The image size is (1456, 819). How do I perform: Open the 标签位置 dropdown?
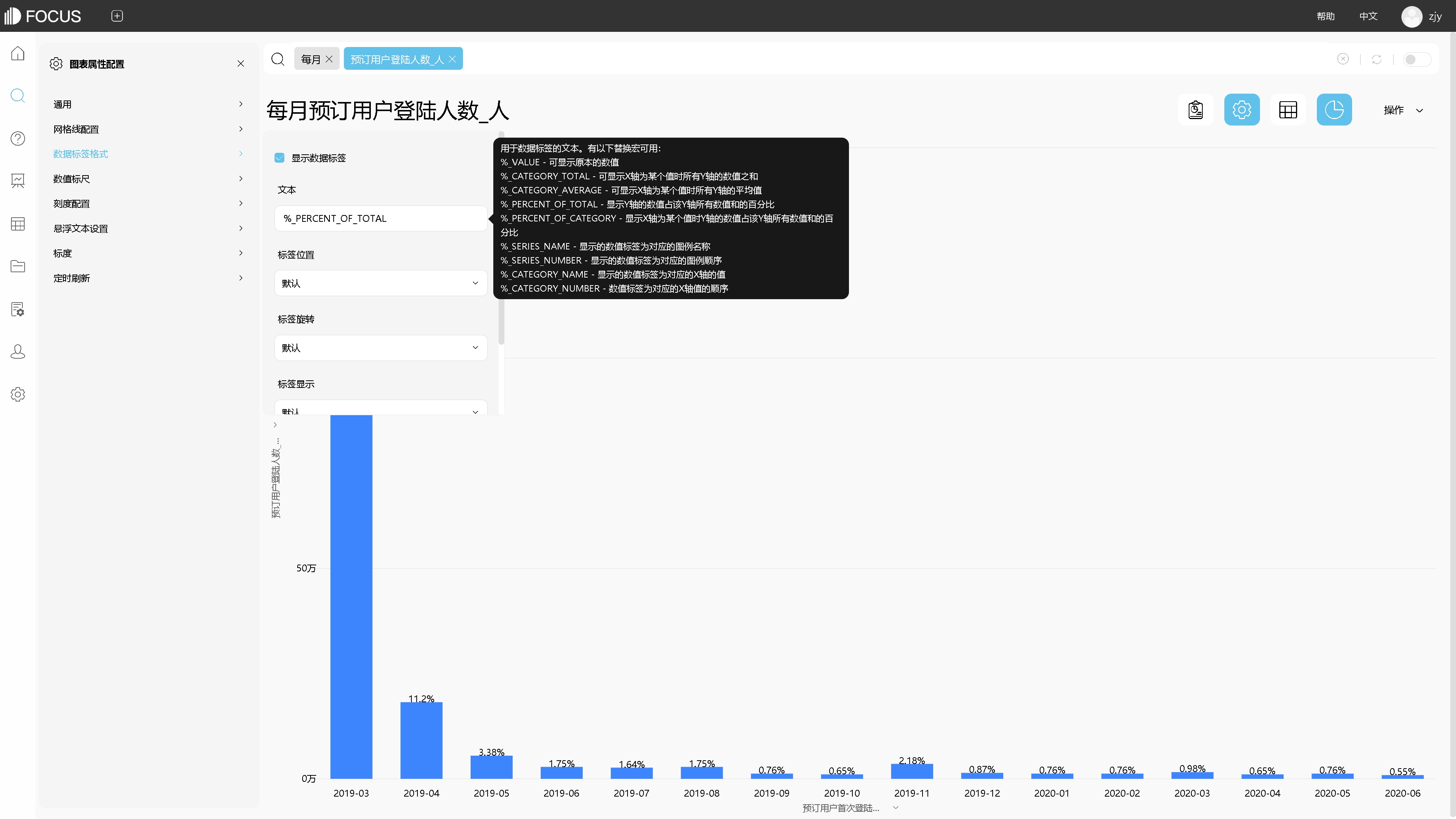click(380, 283)
